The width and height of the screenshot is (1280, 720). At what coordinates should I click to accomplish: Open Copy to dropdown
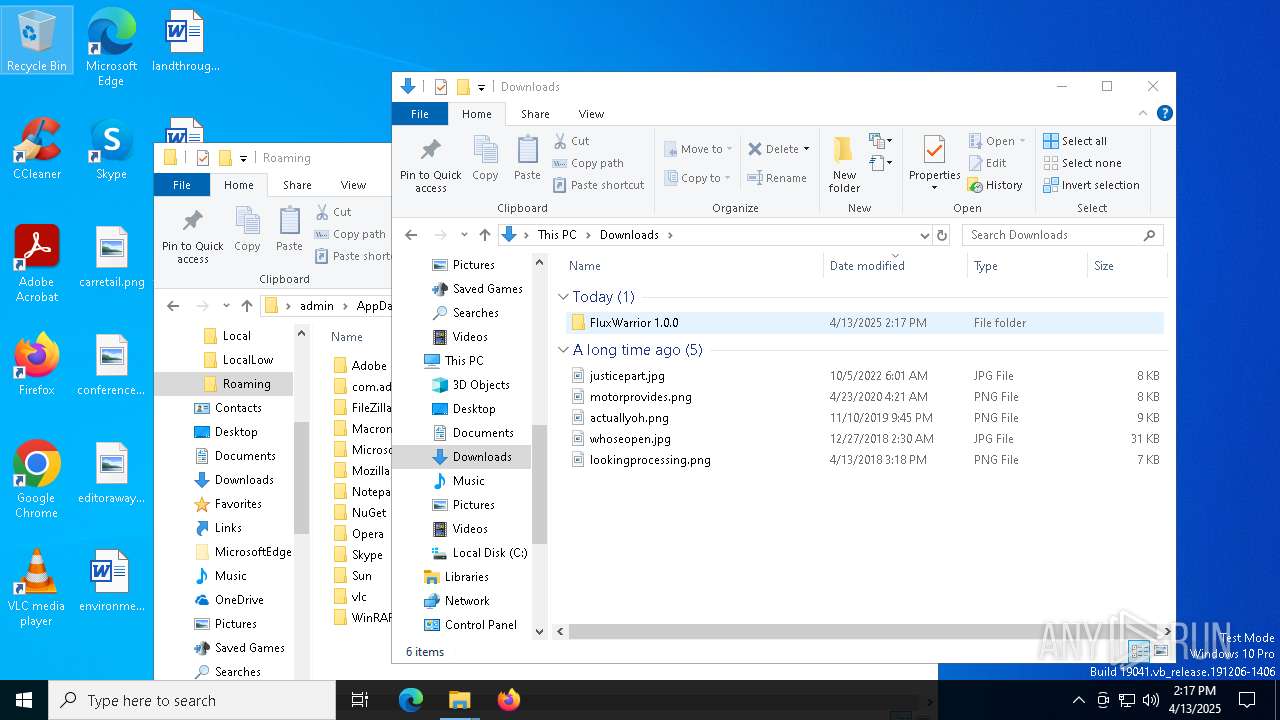[698, 178]
